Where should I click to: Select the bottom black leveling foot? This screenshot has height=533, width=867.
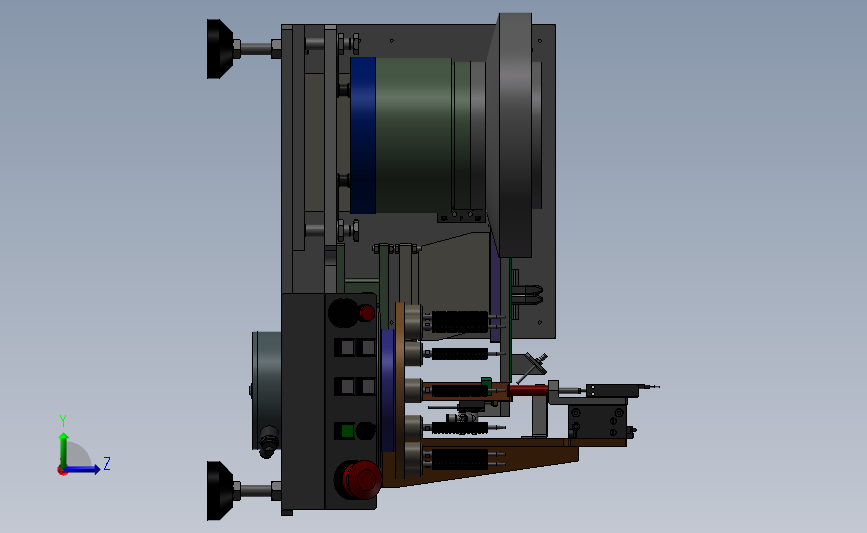(220, 490)
